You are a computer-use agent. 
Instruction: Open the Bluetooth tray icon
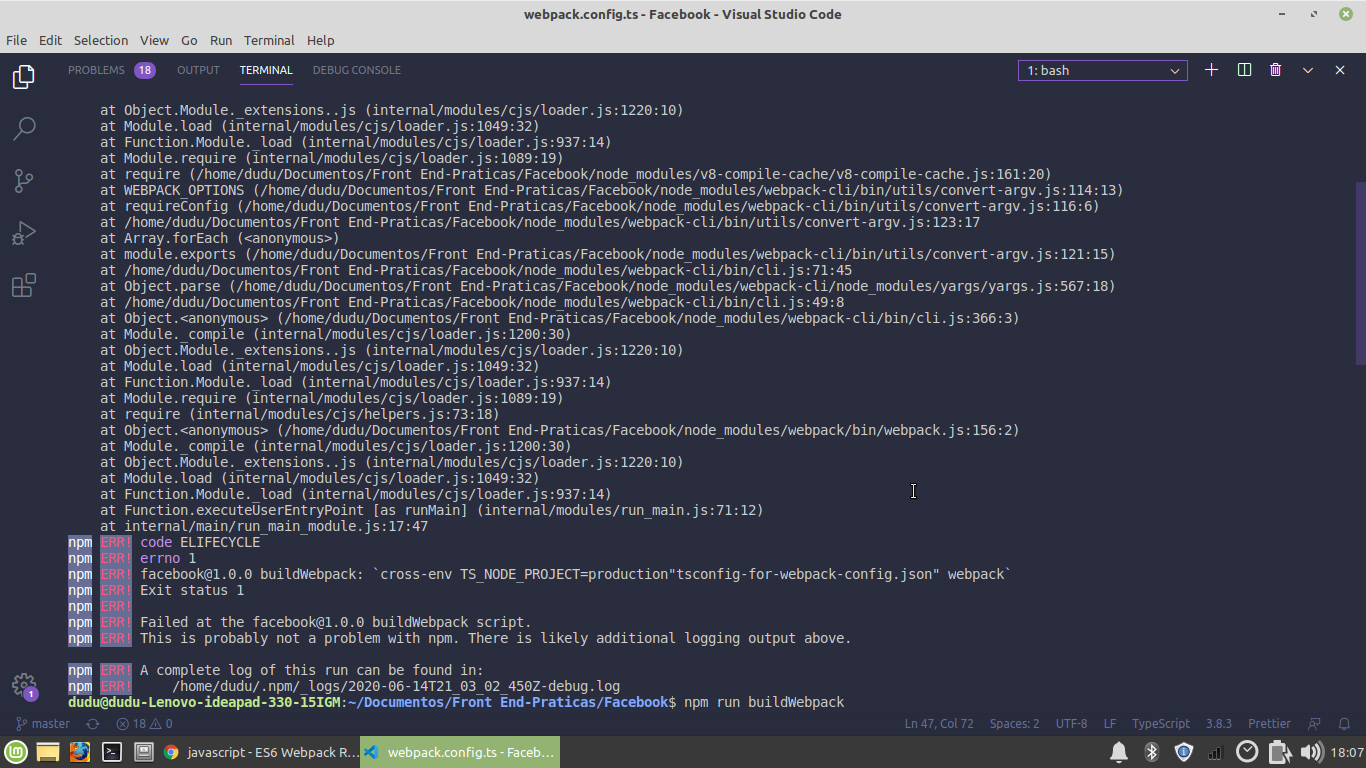point(1151,752)
